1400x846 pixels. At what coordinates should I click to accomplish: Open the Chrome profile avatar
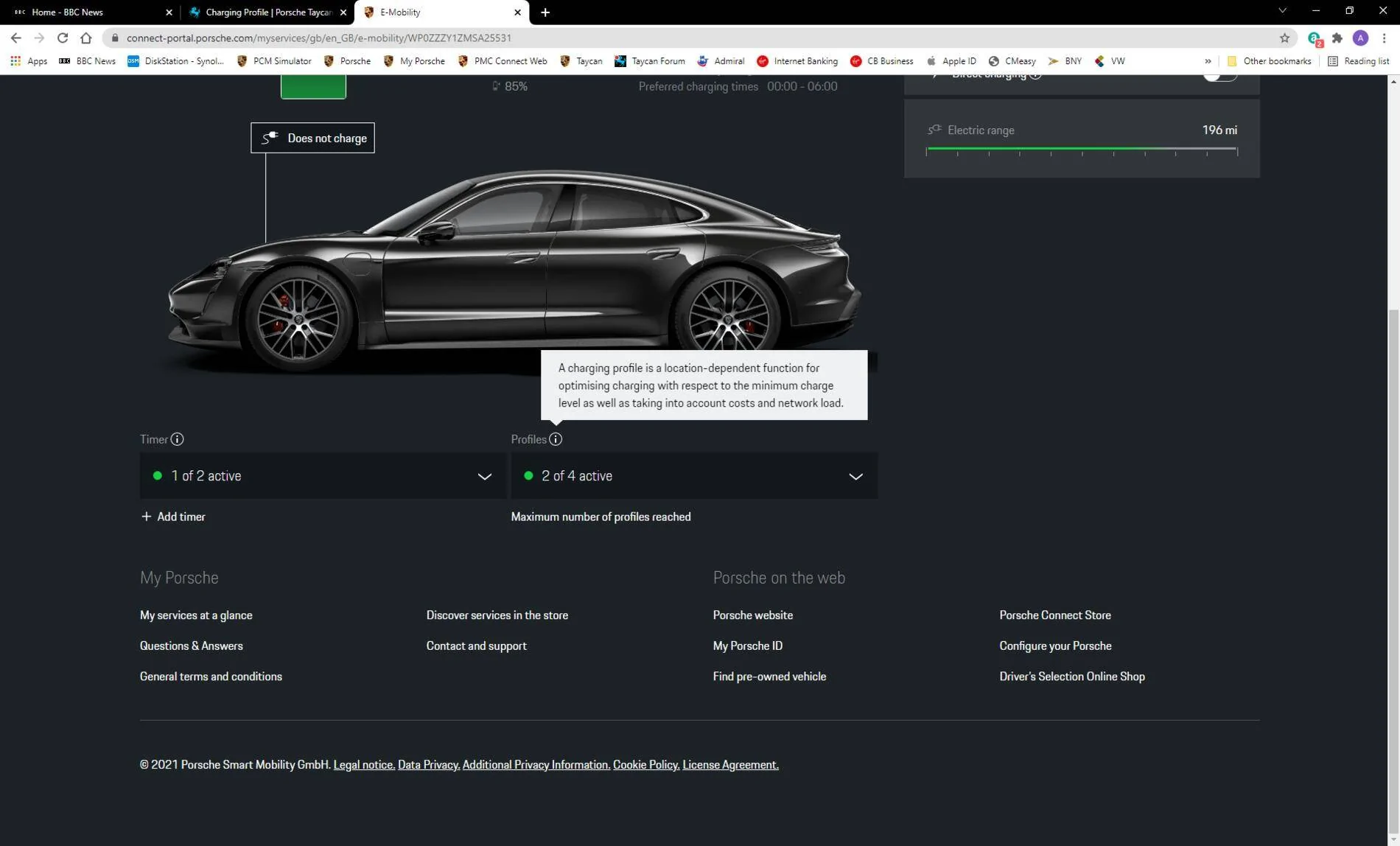1360,38
